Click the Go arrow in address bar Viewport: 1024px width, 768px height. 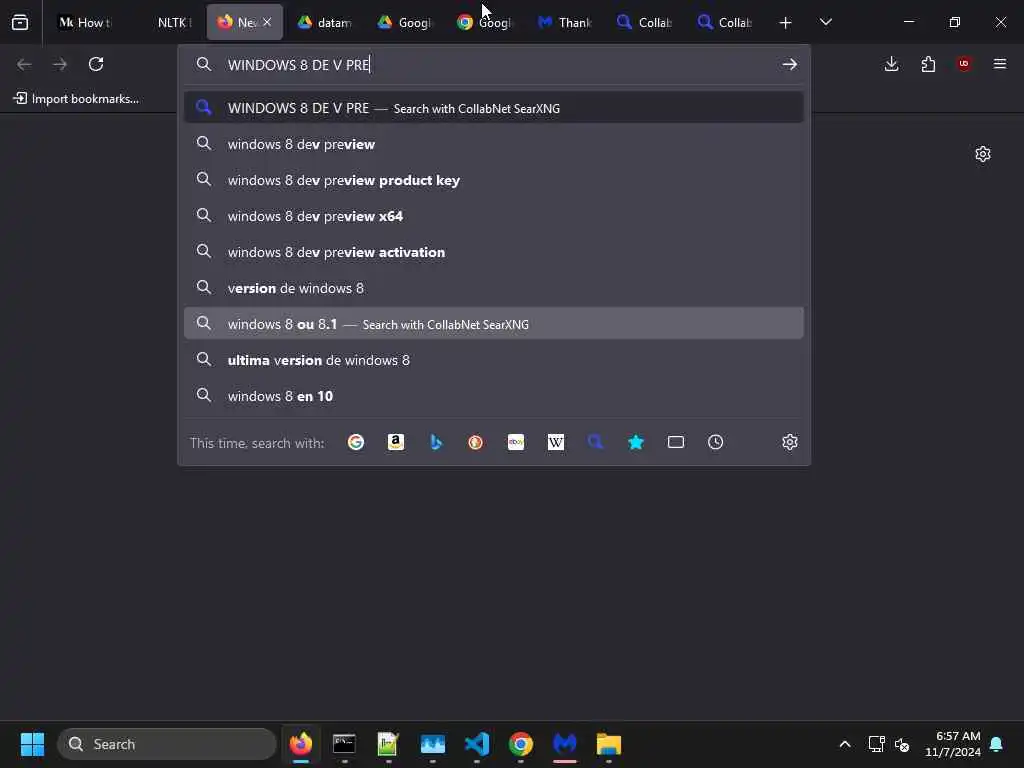pos(790,65)
